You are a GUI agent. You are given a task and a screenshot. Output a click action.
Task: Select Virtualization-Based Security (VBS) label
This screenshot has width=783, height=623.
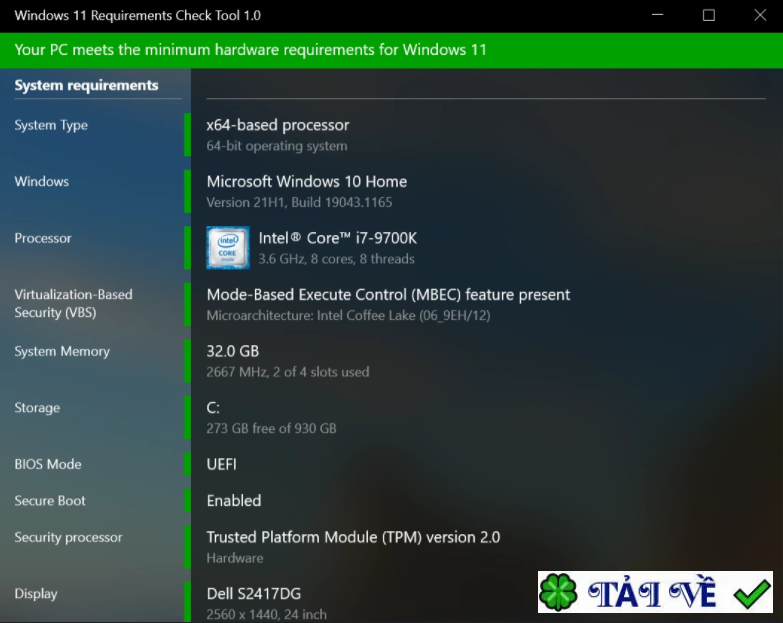(x=73, y=304)
